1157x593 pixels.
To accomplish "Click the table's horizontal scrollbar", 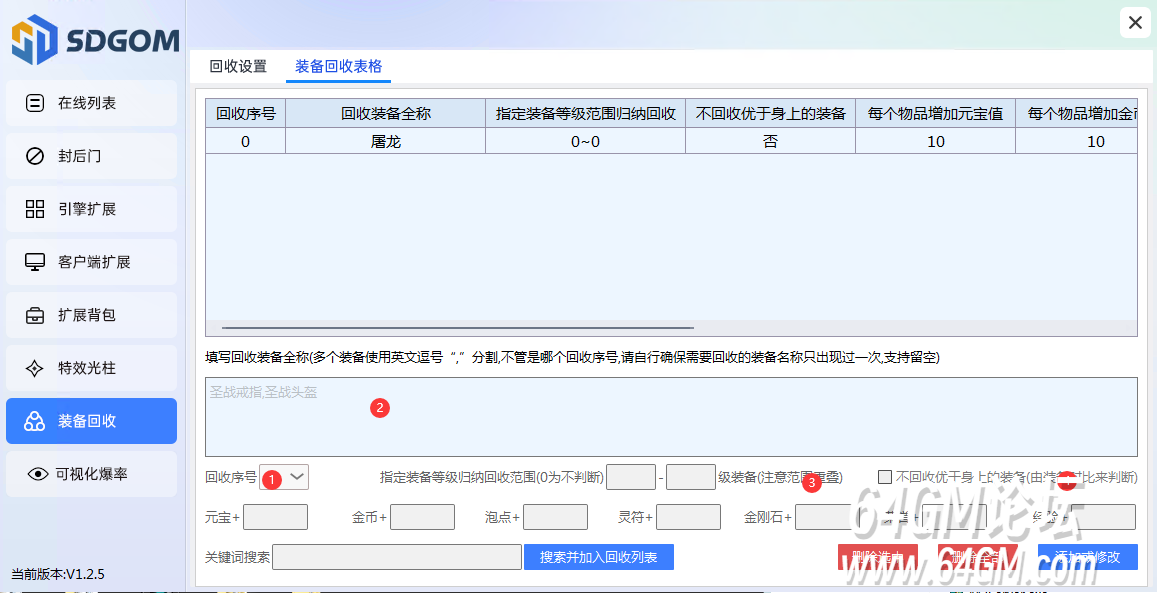I will click(457, 327).
